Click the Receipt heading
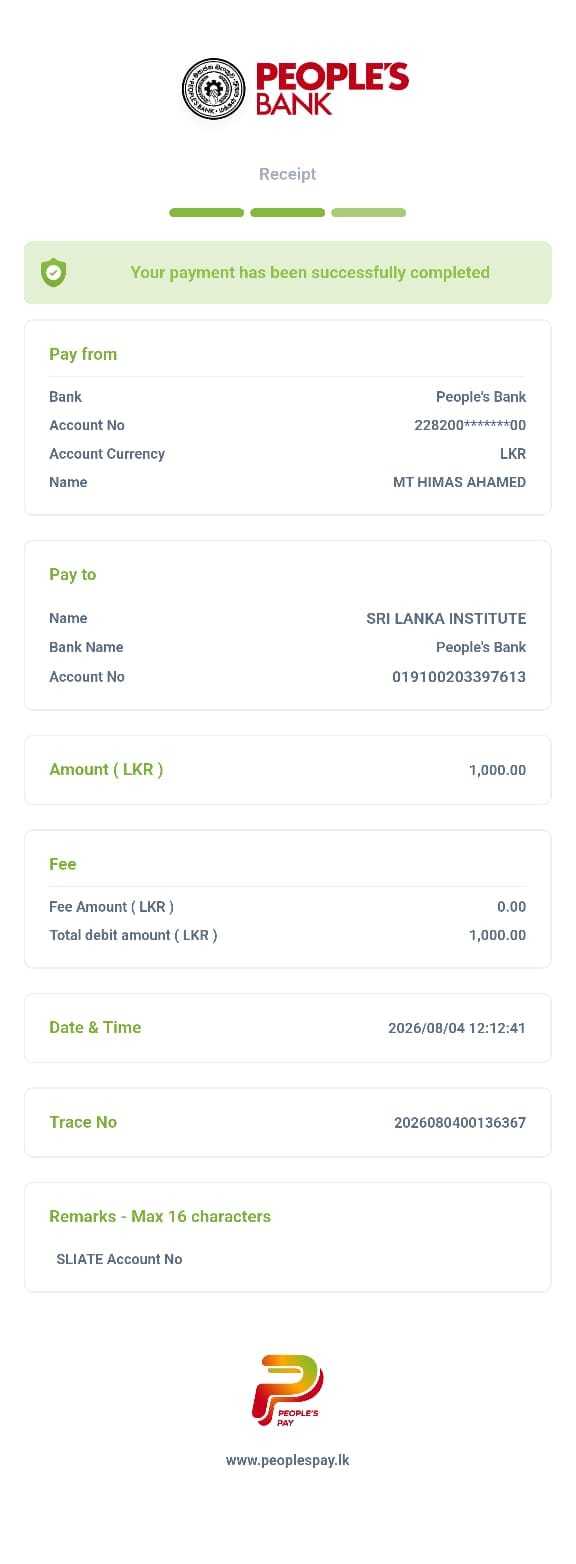 point(288,174)
